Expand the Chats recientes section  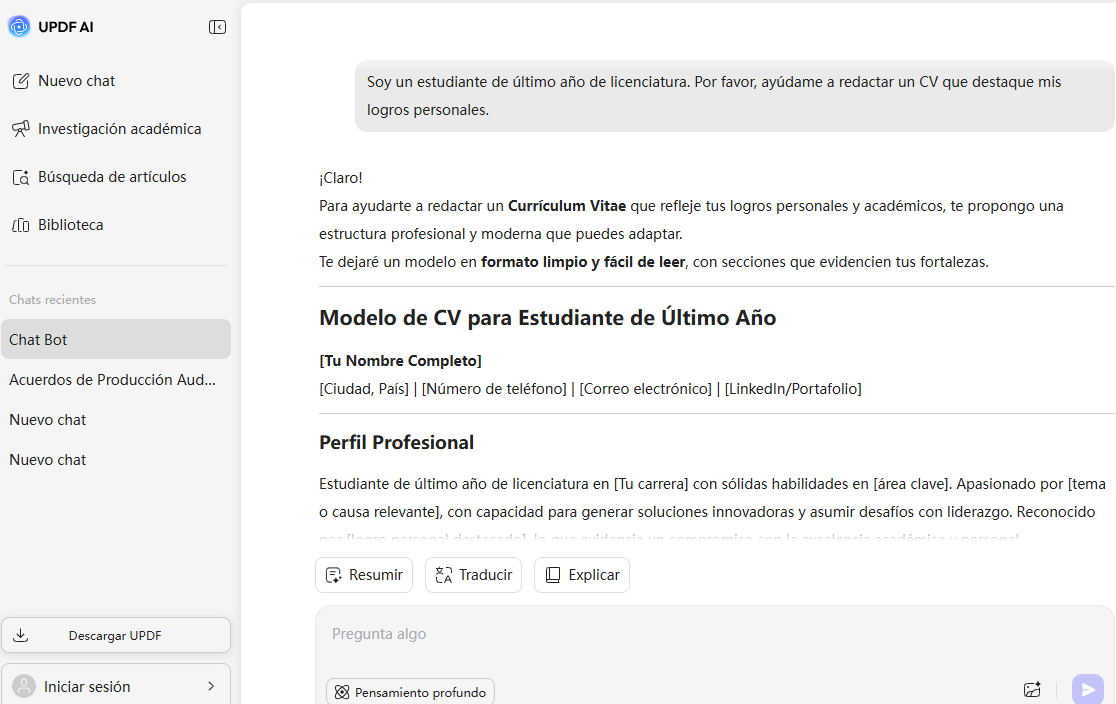(x=52, y=299)
